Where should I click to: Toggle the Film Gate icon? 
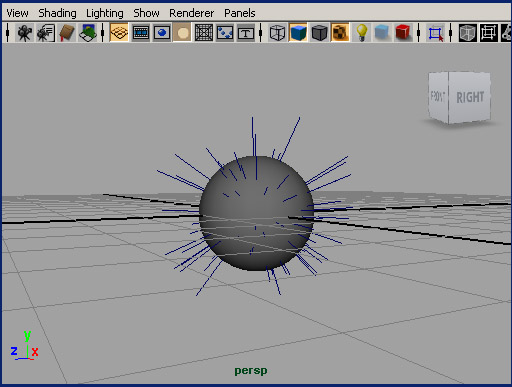pos(141,33)
